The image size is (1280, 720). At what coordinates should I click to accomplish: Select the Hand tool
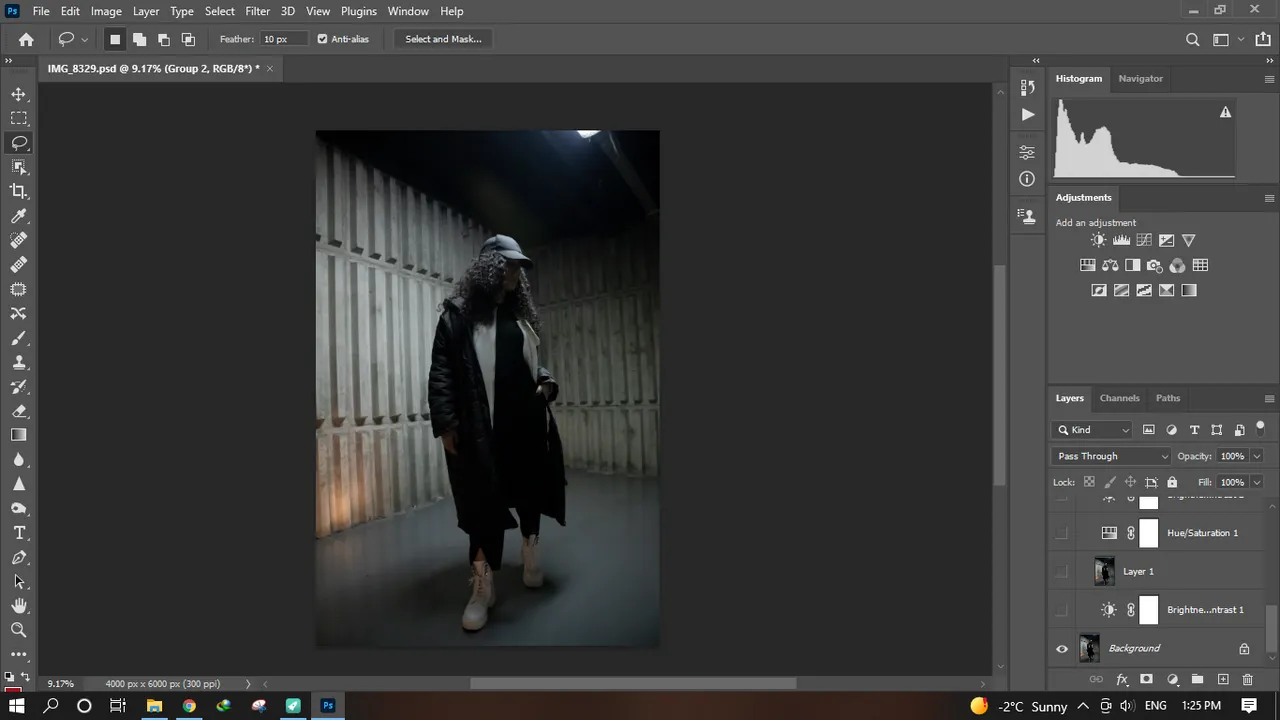coord(19,606)
